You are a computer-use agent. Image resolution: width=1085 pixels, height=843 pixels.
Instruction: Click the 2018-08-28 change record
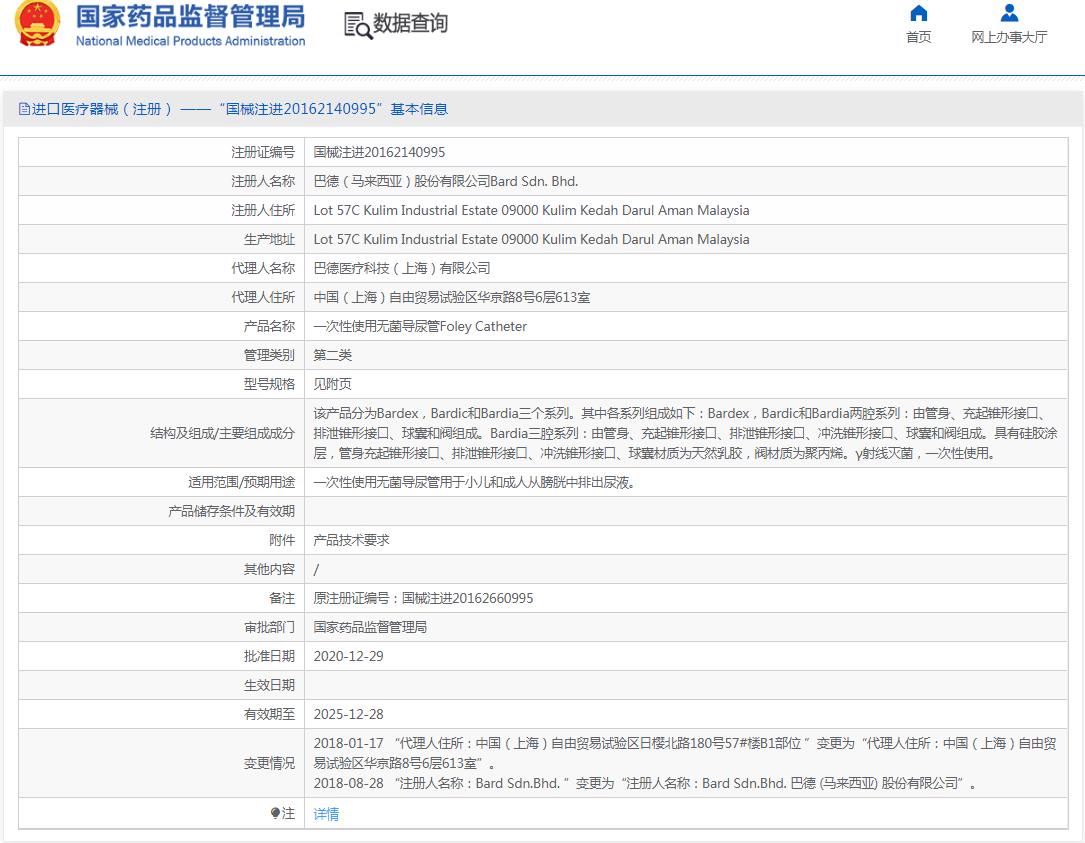point(645,783)
